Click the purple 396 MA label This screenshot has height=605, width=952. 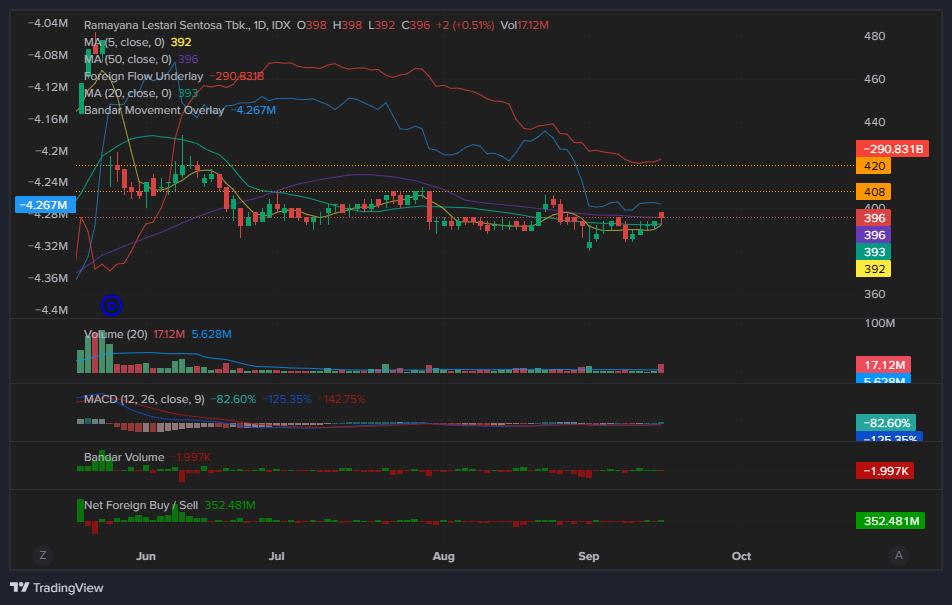[873, 235]
